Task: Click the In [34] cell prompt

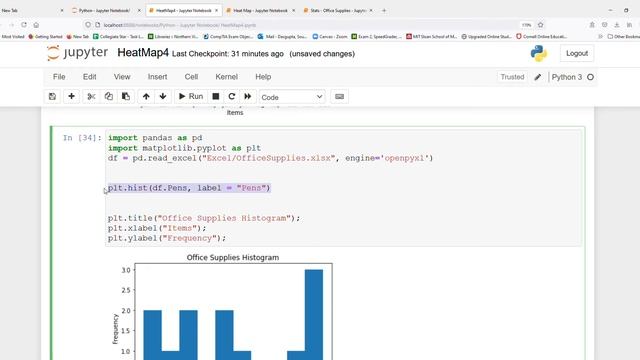Action: tap(82, 138)
